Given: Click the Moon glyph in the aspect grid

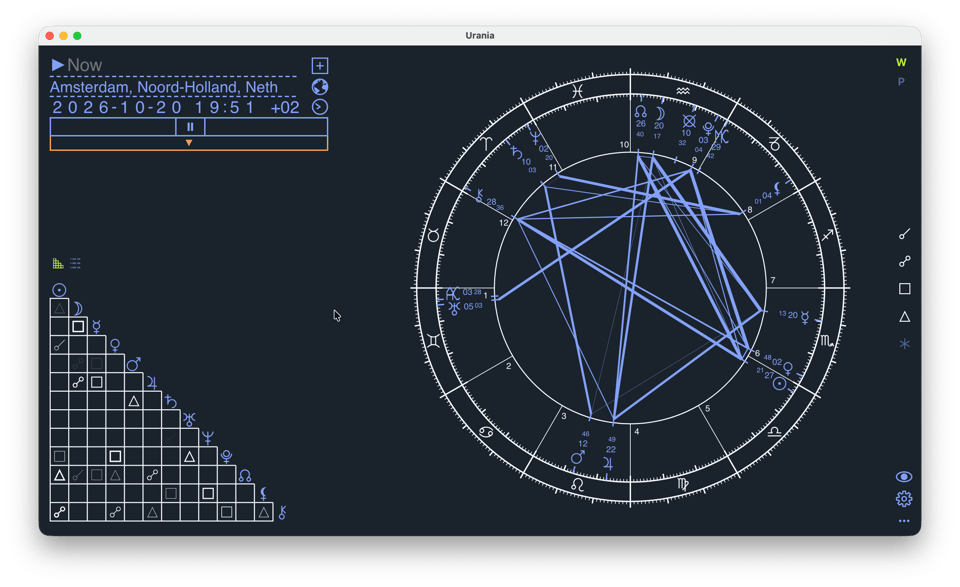Looking at the screenshot, I should [x=78, y=308].
